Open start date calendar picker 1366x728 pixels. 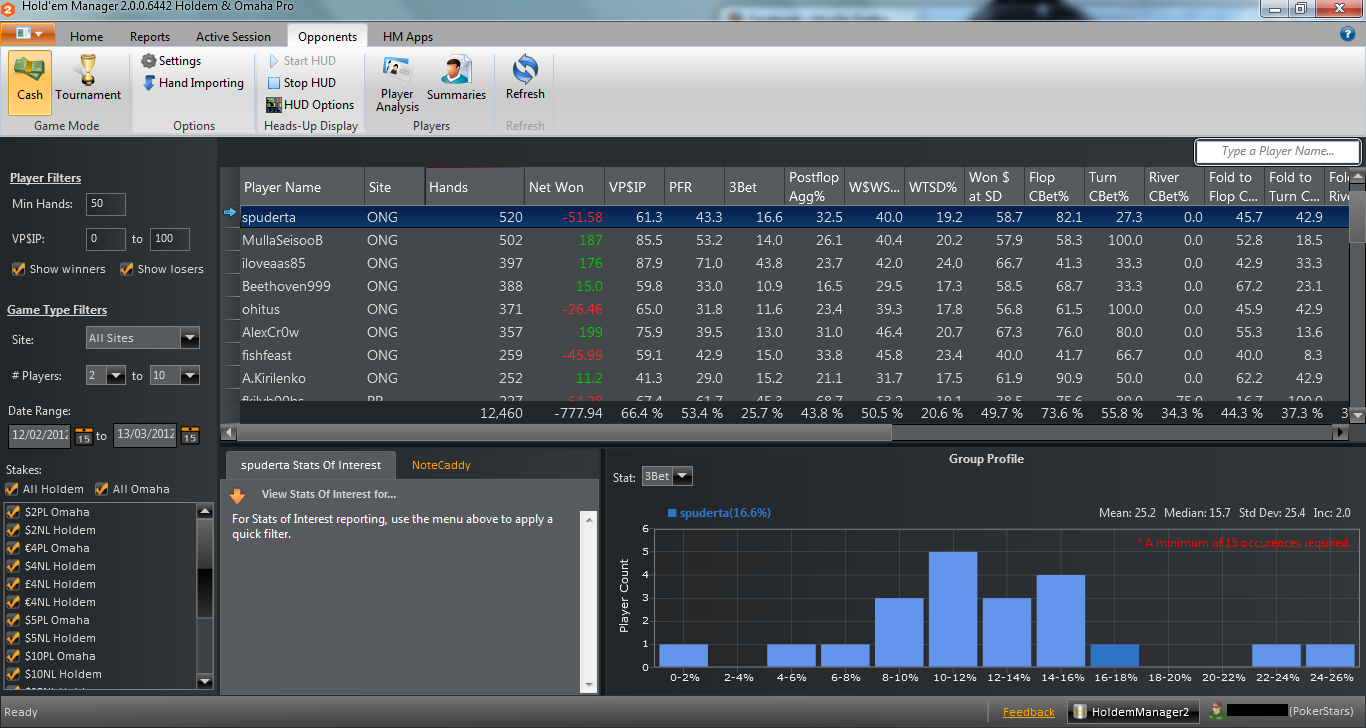[84, 436]
